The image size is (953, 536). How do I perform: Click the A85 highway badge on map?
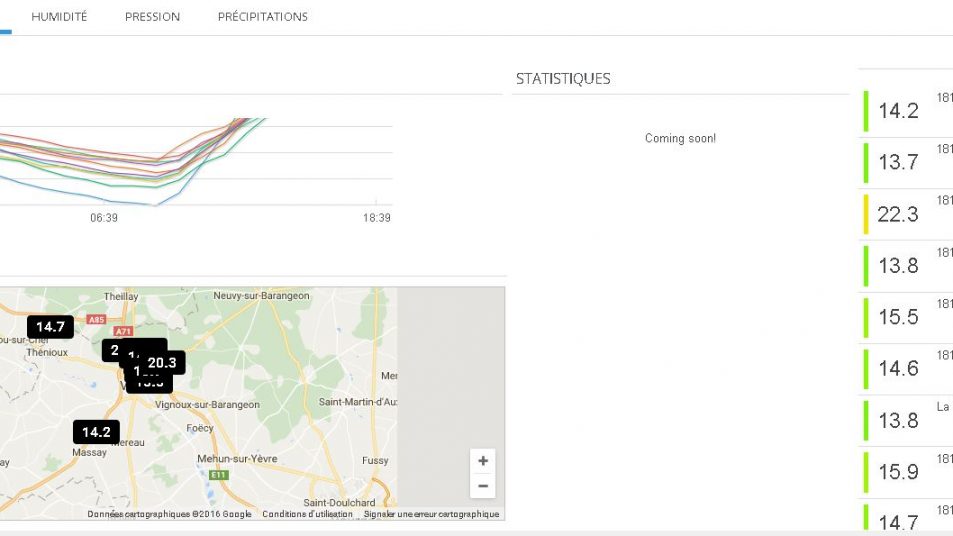(96, 320)
